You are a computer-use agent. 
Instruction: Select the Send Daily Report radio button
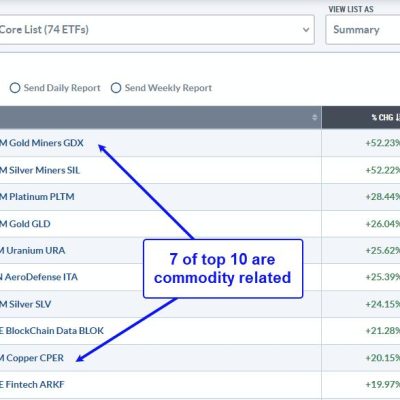tap(15, 88)
